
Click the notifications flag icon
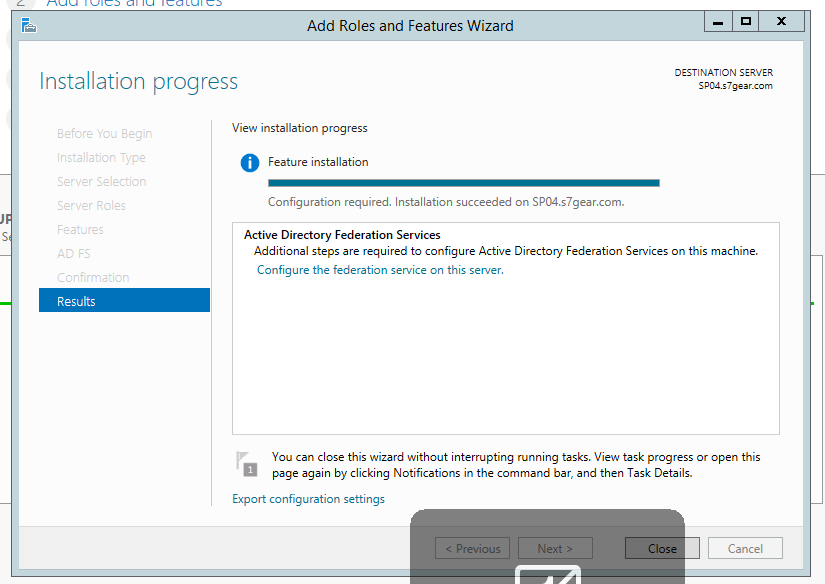click(x=246, y=463)
